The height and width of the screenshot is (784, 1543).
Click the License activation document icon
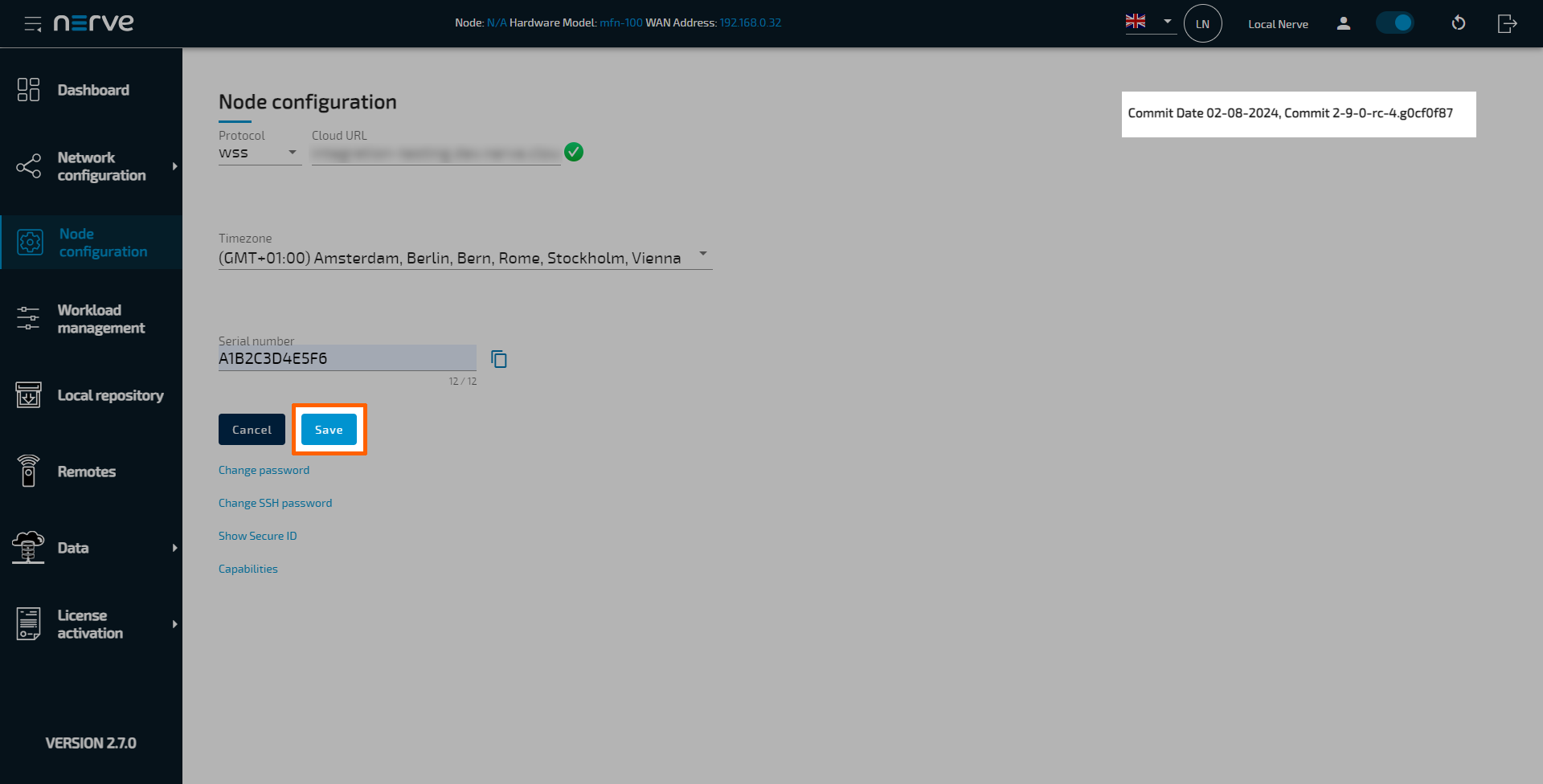[29, 624]
